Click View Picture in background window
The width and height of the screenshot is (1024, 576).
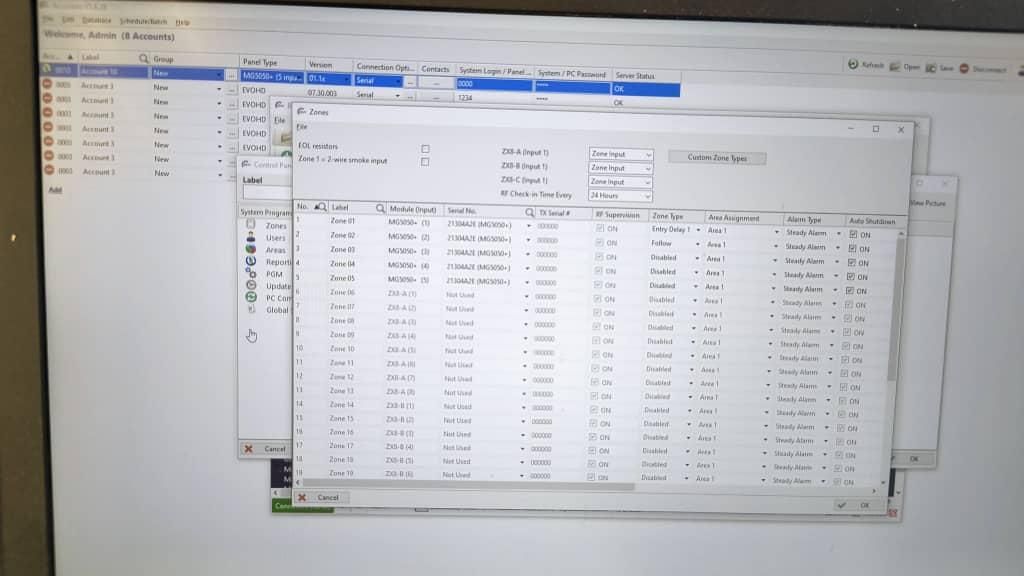[x=928, y=203]
